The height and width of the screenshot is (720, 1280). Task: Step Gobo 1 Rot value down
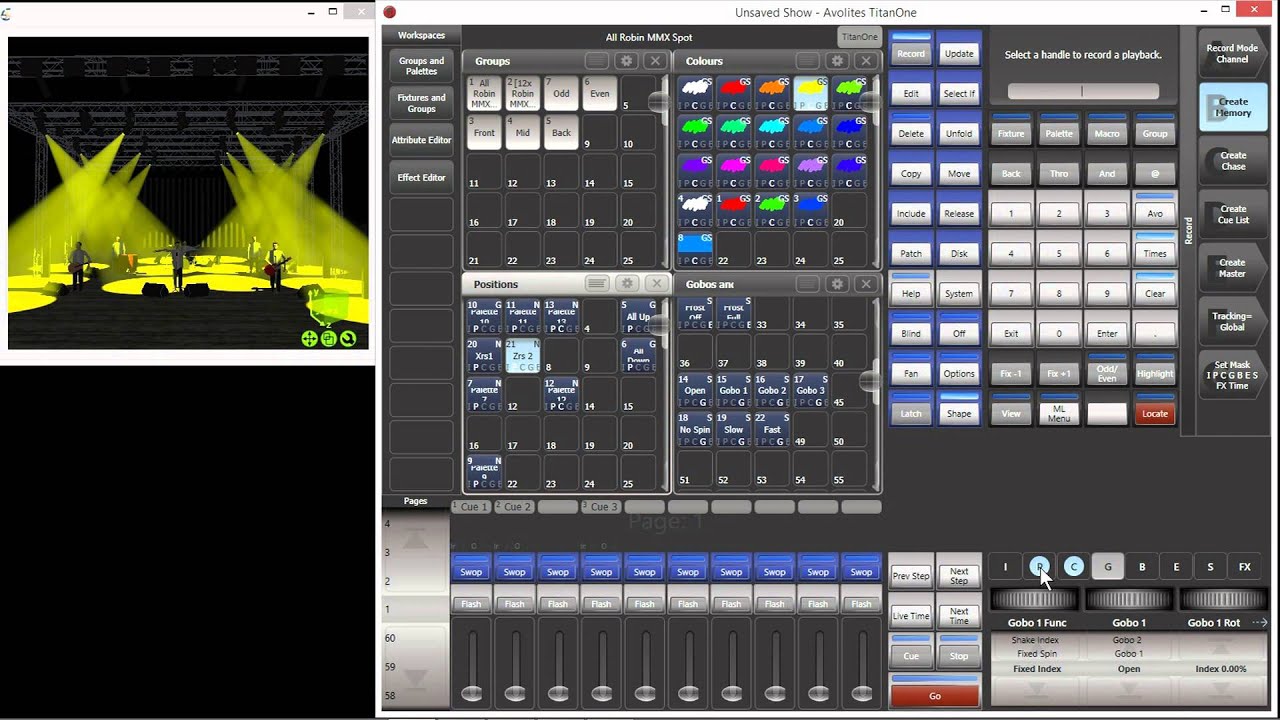pos(1221,690)
